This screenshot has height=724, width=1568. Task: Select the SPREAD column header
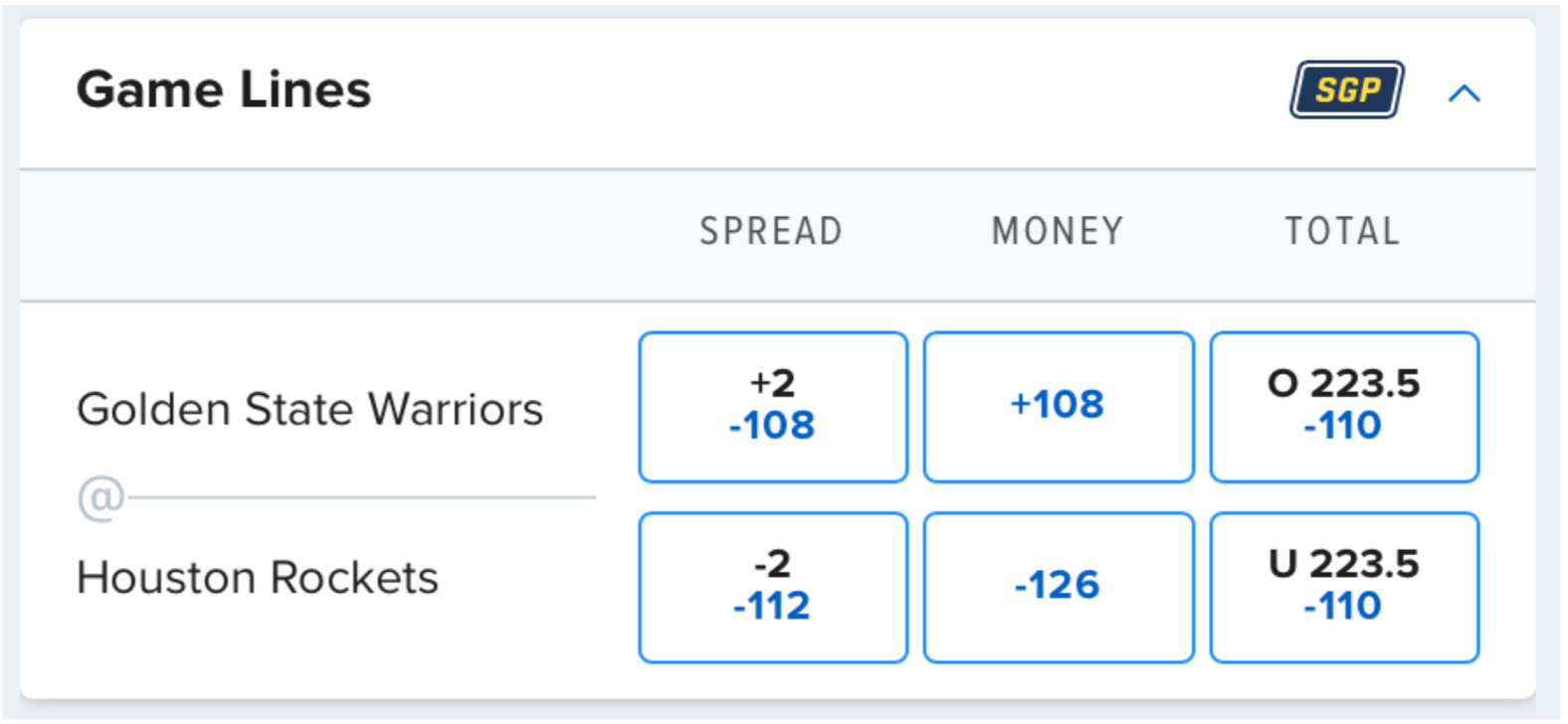coord(771,232)
